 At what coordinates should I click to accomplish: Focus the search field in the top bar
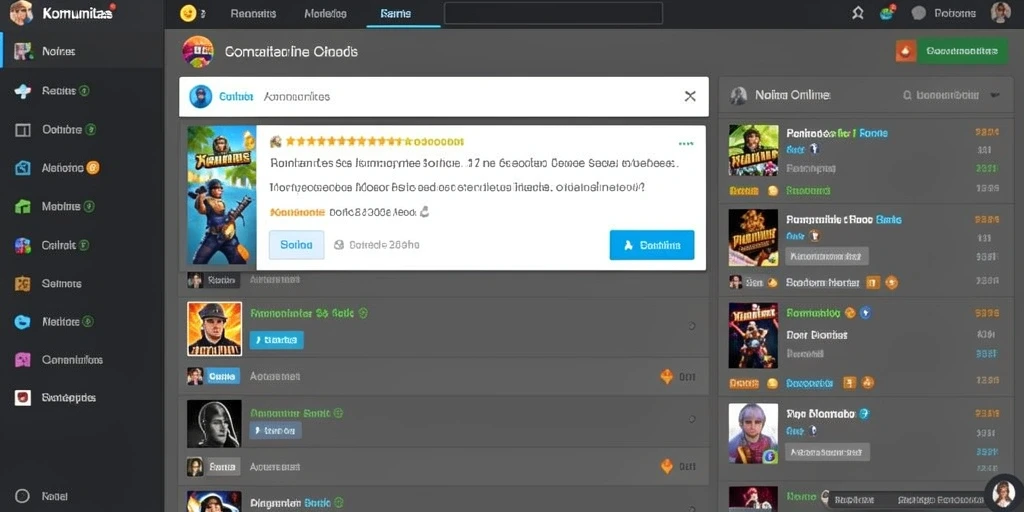[x=553, y=13]
